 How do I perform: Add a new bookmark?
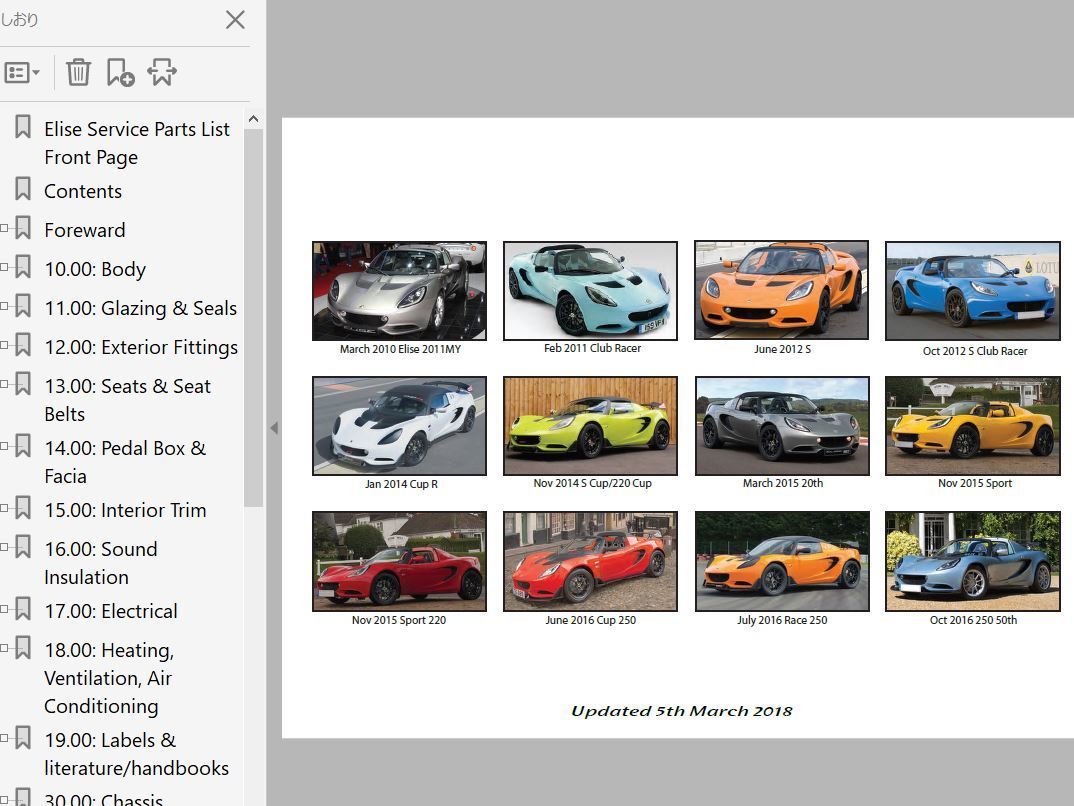(121, 73)
